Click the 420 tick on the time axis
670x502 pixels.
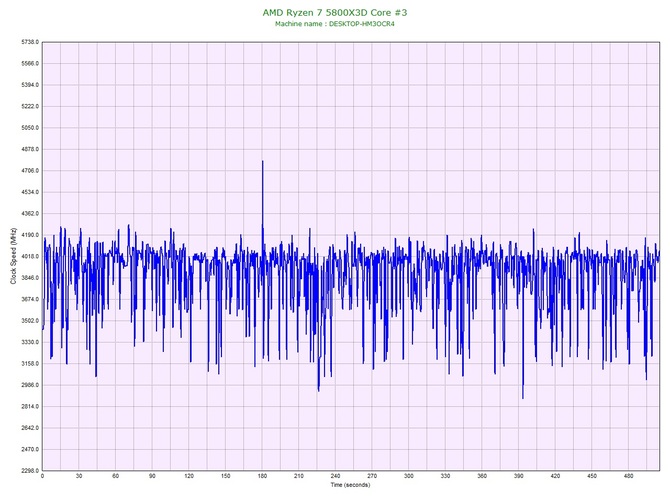555,476
